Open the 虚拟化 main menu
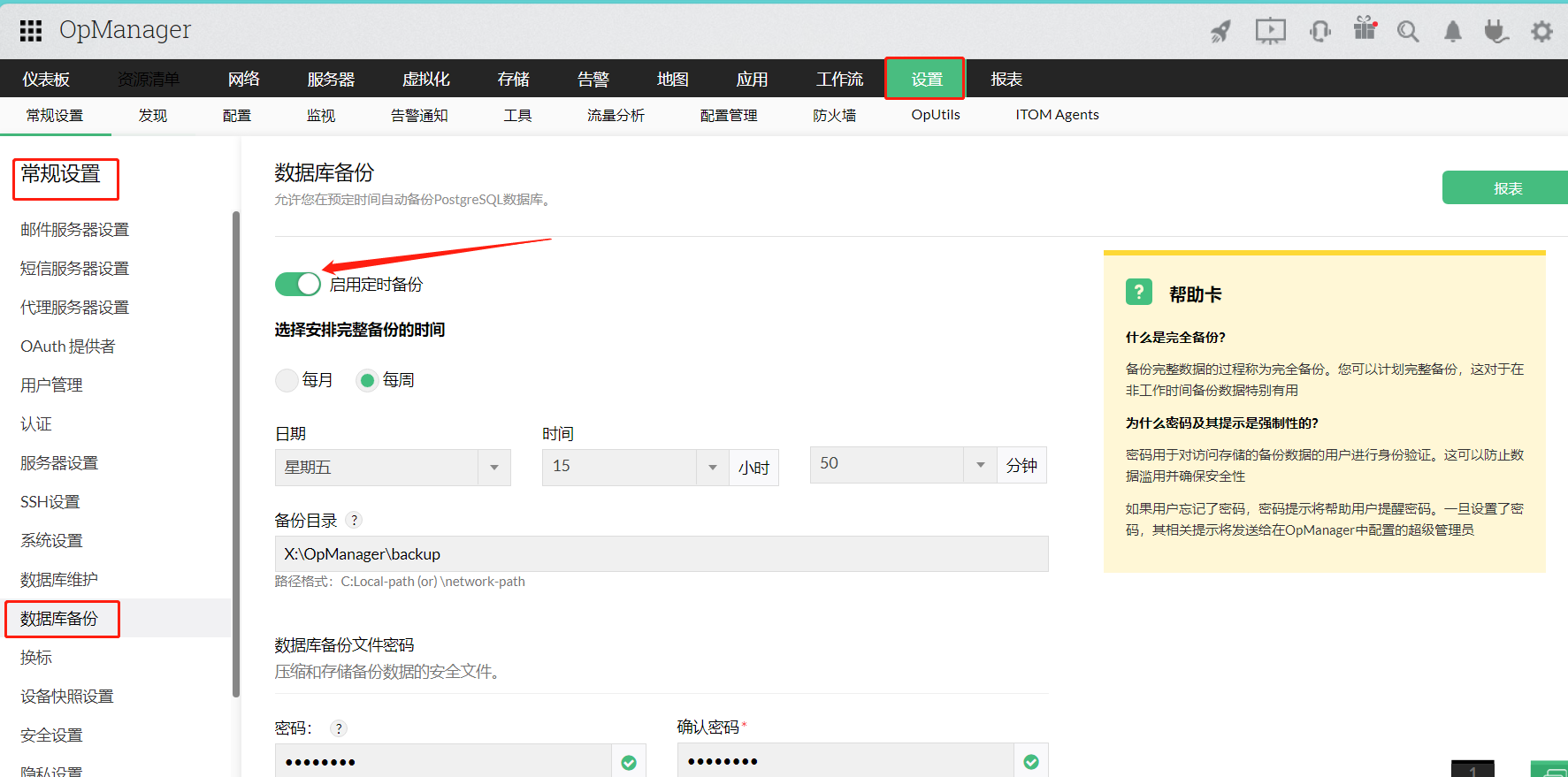Image resolution: width=1568 pixels, height=777 pixels. [x=426, y=80]
